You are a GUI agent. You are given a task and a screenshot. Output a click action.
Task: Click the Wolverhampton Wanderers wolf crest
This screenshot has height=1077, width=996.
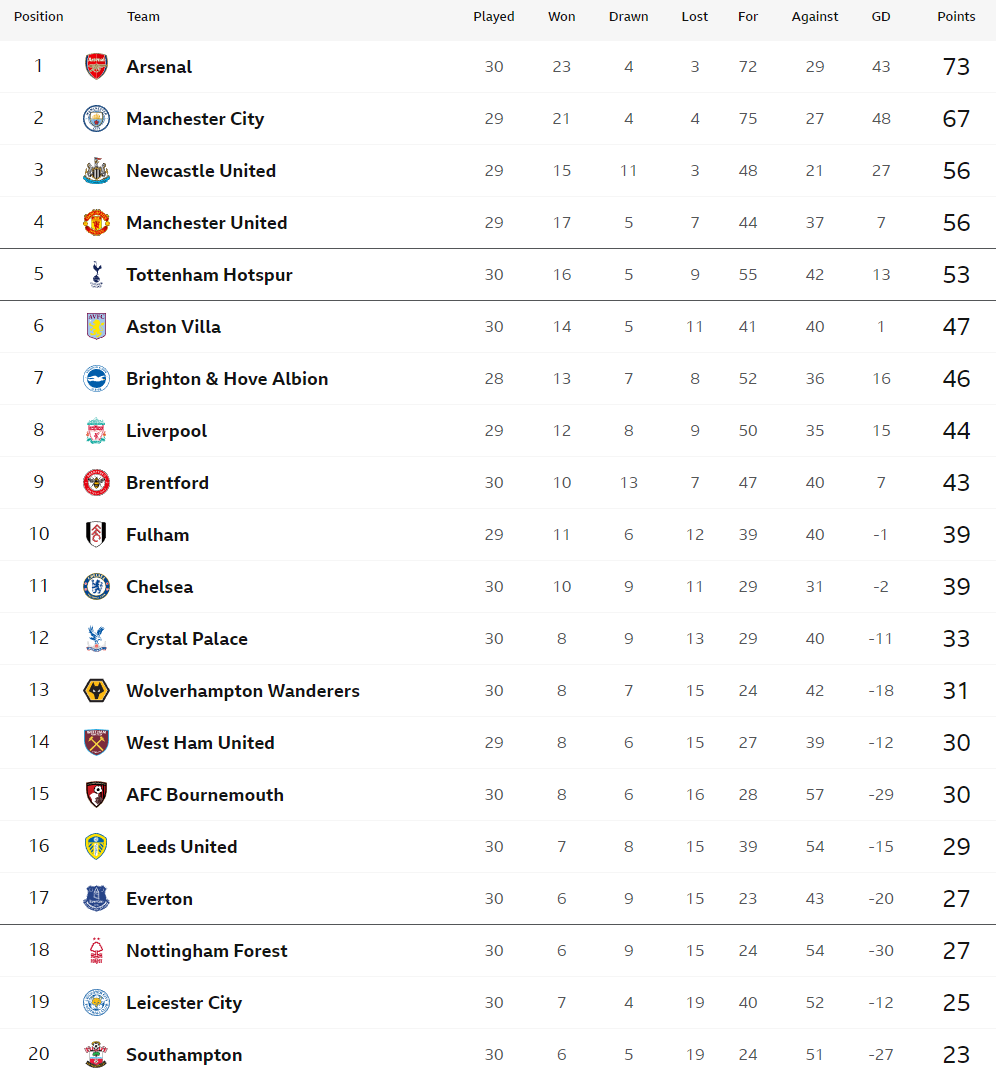coord(96,690)
